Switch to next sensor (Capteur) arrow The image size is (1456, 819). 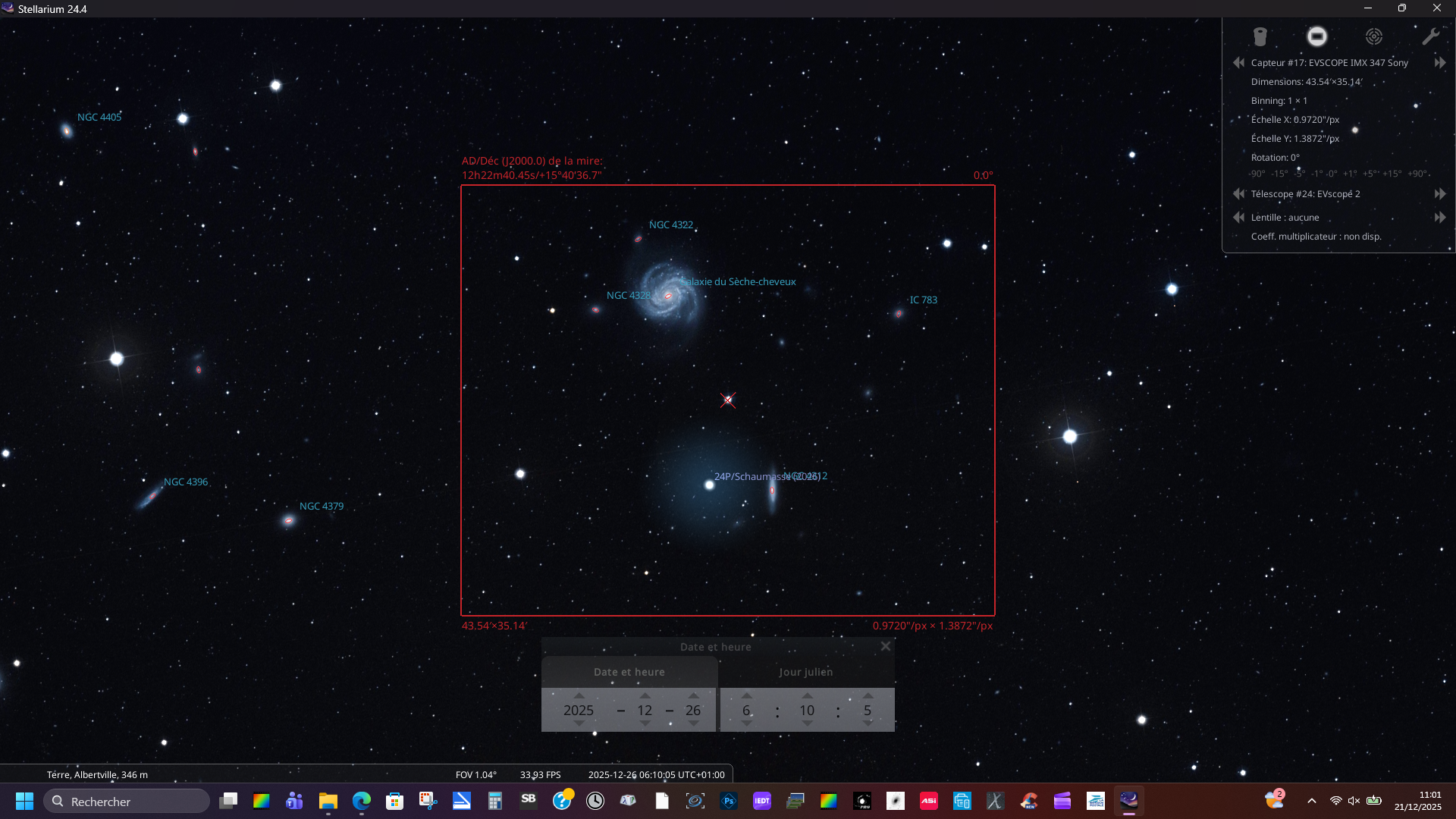click(x=1439, y=63)
